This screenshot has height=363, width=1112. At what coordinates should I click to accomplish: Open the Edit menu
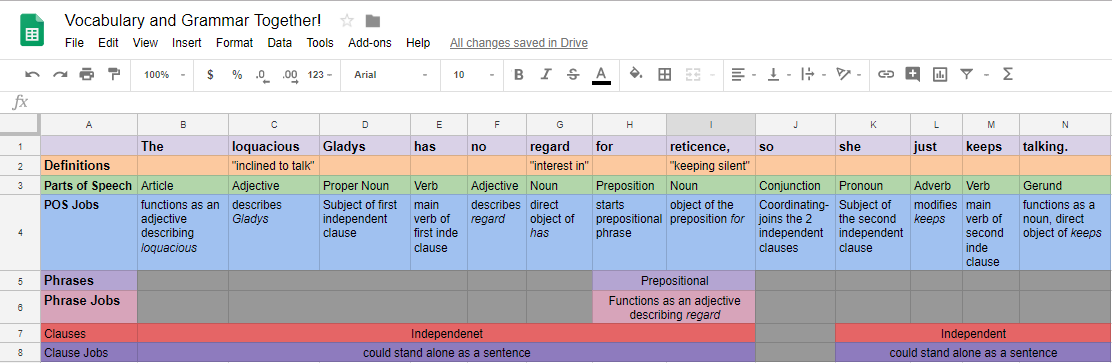click(x=109, y=43)
